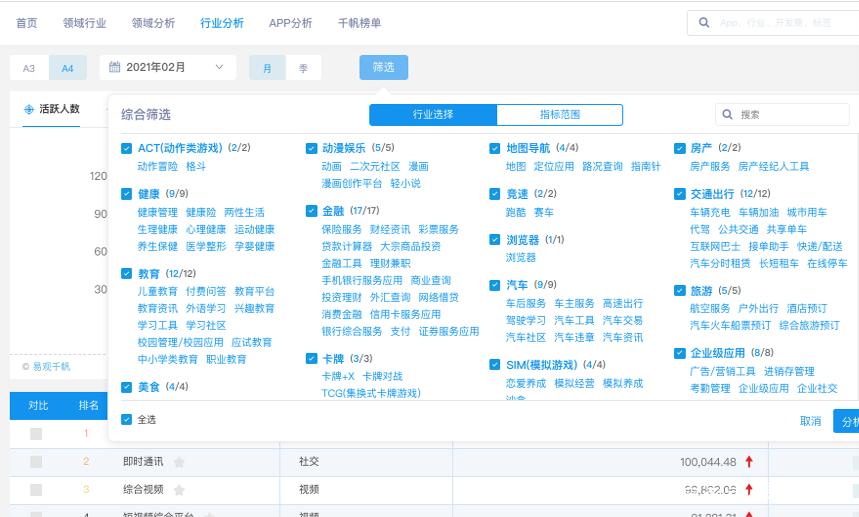Viewport: 859px width, 517px height.
Task: Select the 二次元社区 subcategory
Action: (375, 166)
